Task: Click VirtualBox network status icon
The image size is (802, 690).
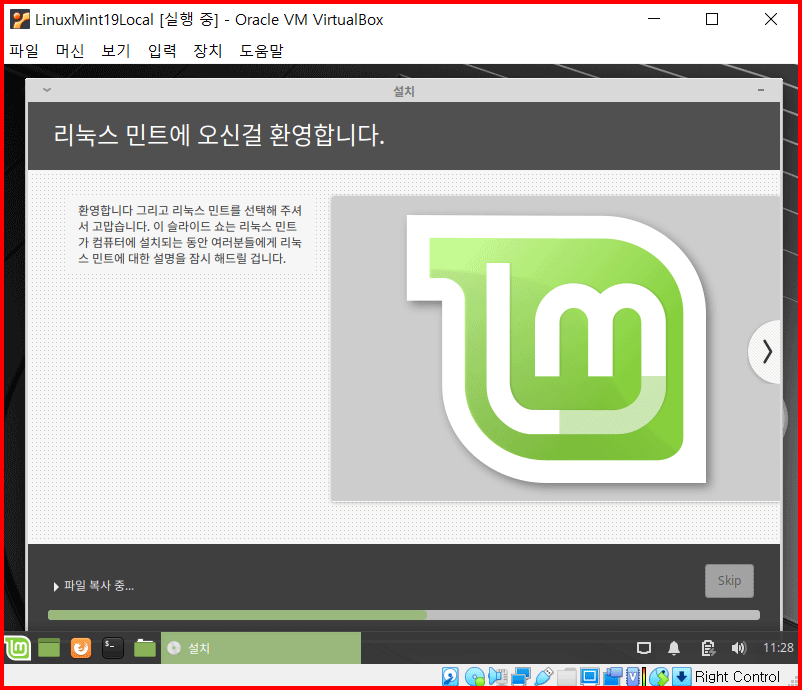Action: (521, 677)
